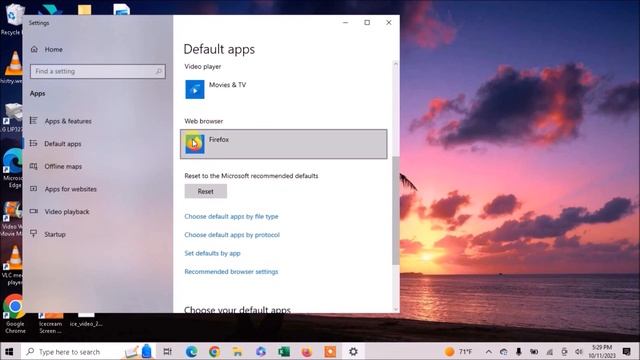This screenshot has height=360, width=640.
Task: Open Microsoft Edge desktop shortcut
Action: coord(12,169)
